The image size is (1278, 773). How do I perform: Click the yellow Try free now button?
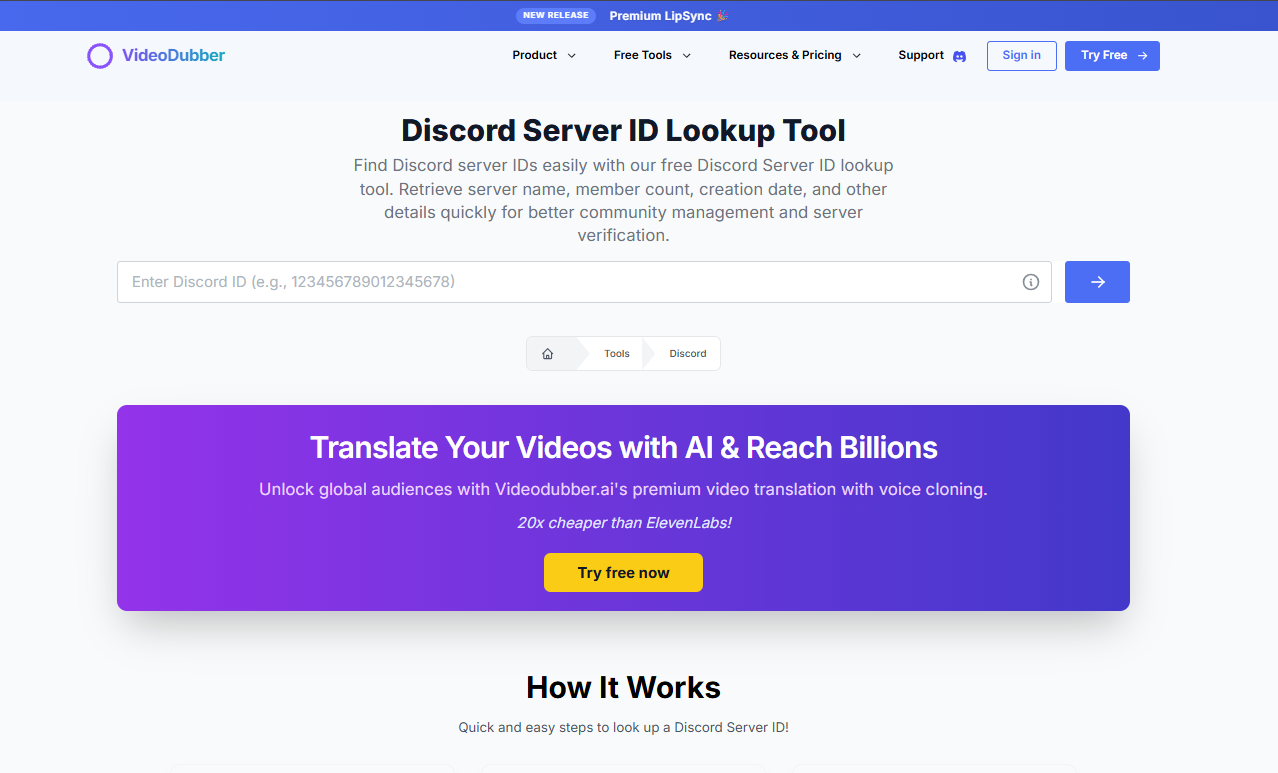point(623,573)
